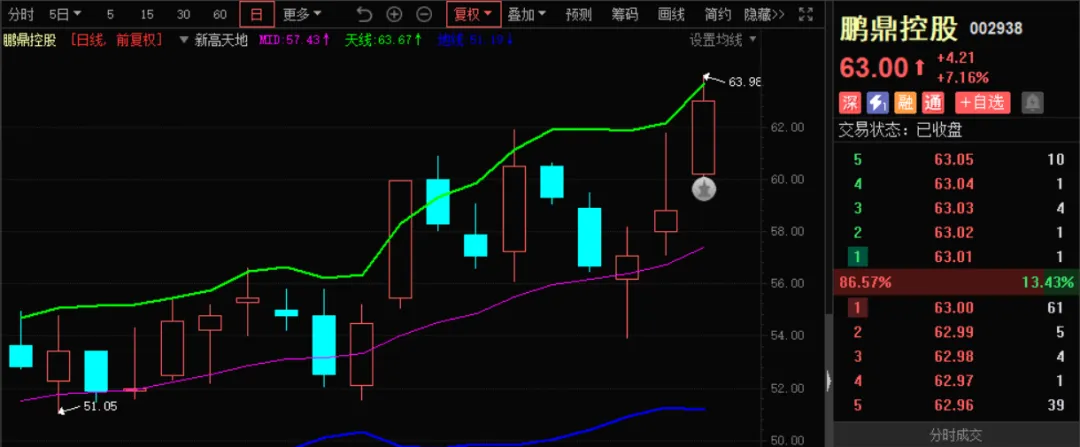Click the gray star marker under the last candle
Viewport: 1080px width, 447px height.
pyautogui.click(x=704, y=189)
